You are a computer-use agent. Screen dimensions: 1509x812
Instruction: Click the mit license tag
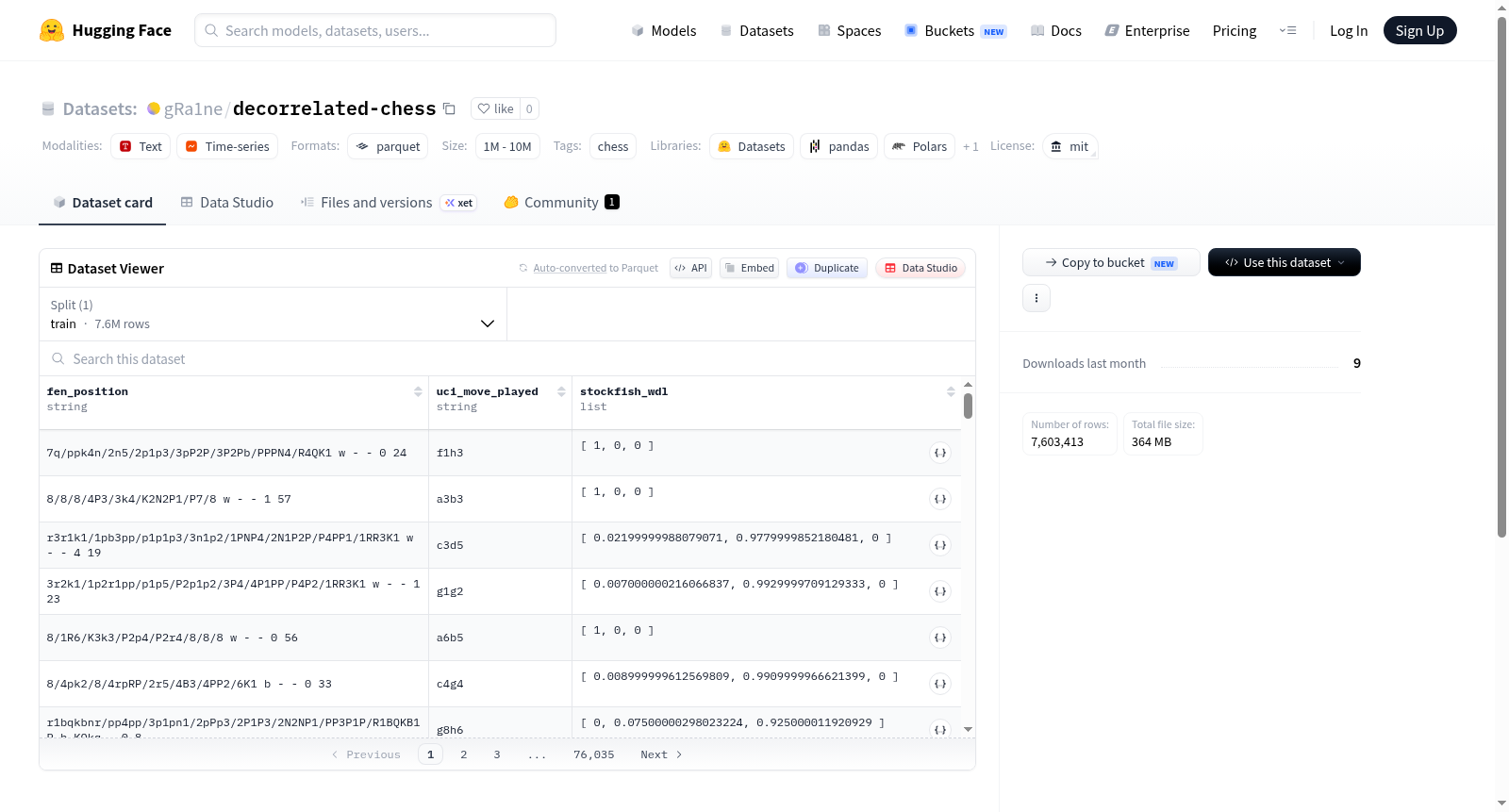point(1070,146)
